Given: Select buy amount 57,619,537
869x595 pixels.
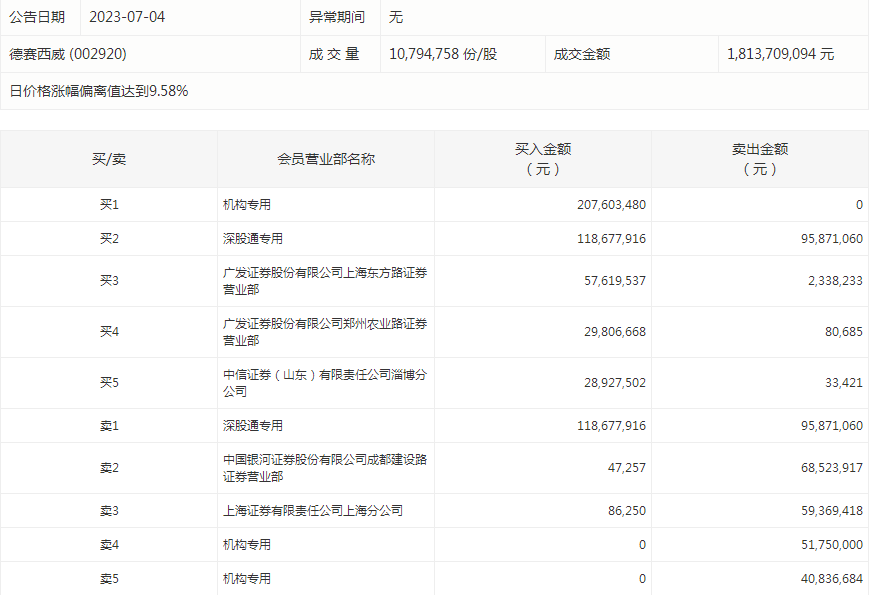Looking at the screenshot, I should [x=615, y=280].
